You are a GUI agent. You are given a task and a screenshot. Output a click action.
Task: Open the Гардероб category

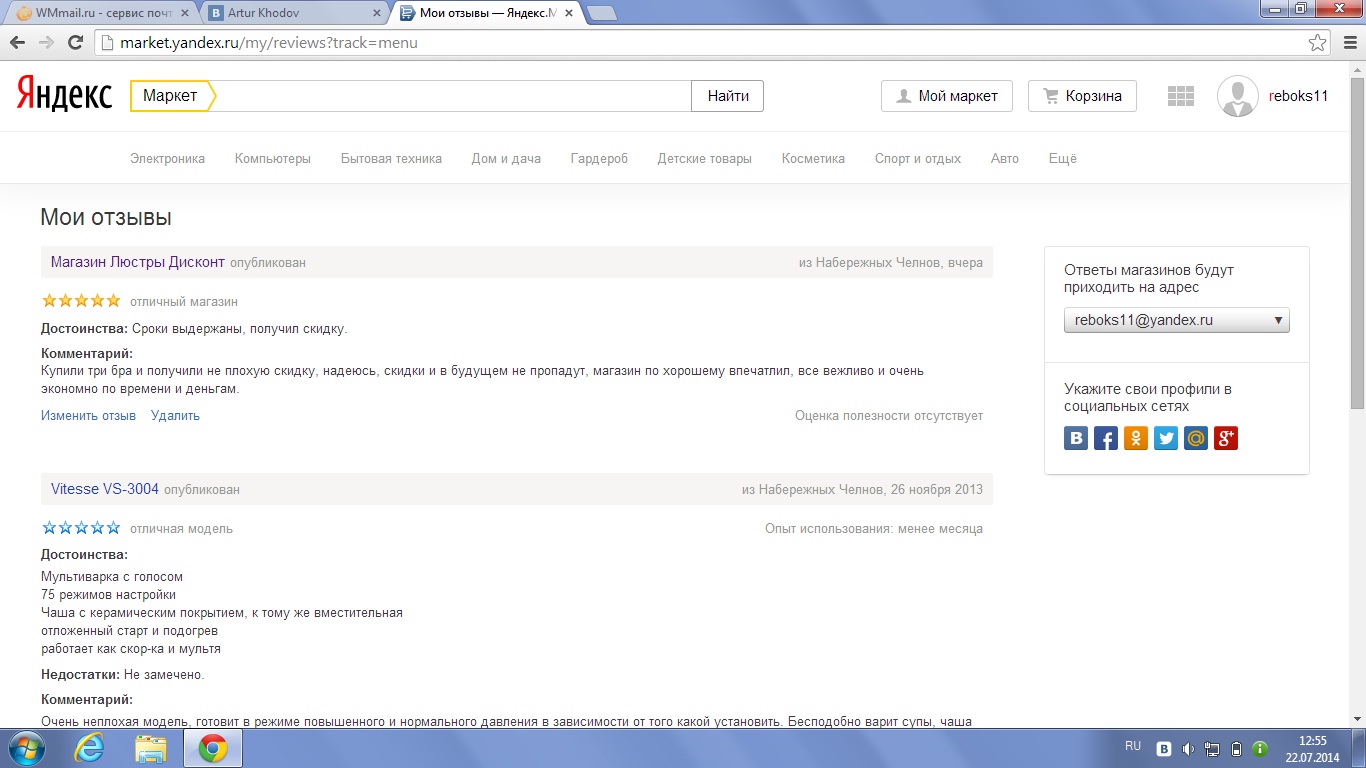(599, 158)
